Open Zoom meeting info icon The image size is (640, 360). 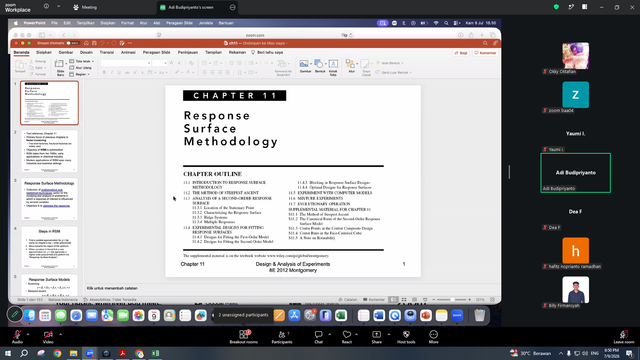click(46, 7)
